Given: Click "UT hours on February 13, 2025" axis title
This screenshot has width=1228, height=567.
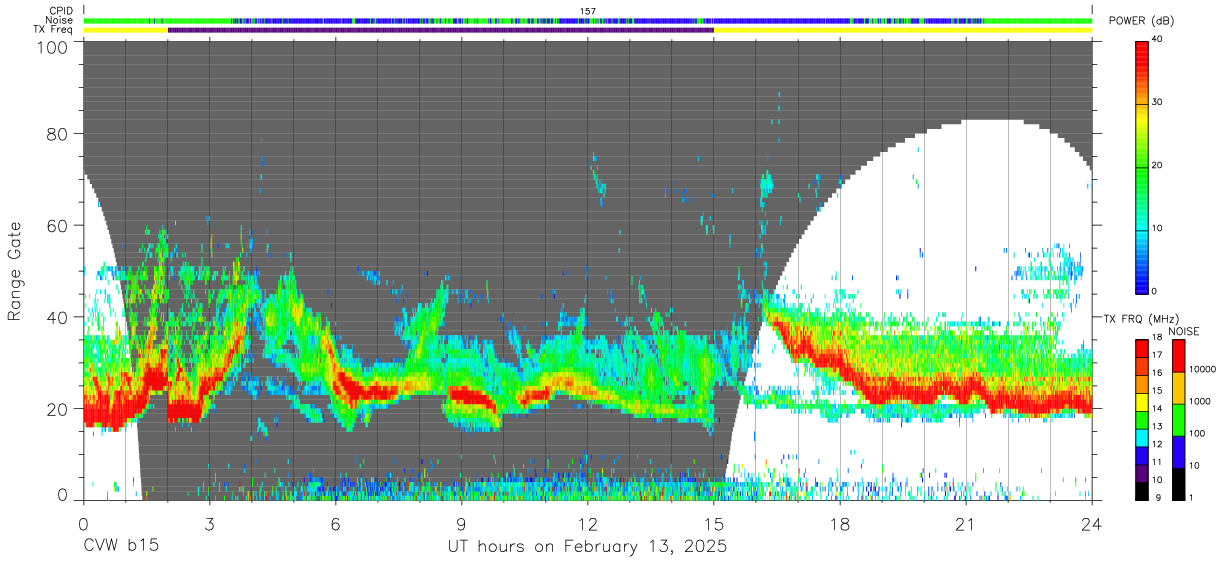Looking at the screenshot, I should click(x=586, y=547).
